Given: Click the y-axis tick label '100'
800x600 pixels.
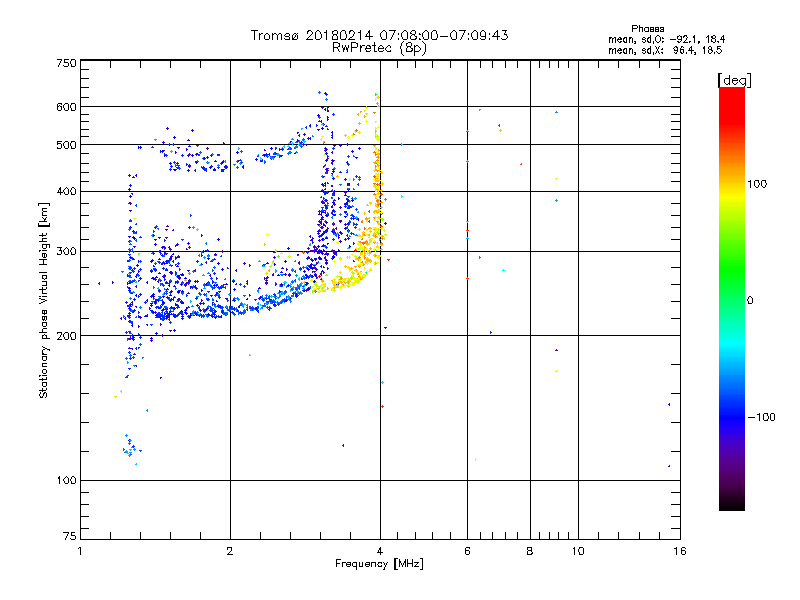Looking at the screenshot, I should click(x=66, y=480).
